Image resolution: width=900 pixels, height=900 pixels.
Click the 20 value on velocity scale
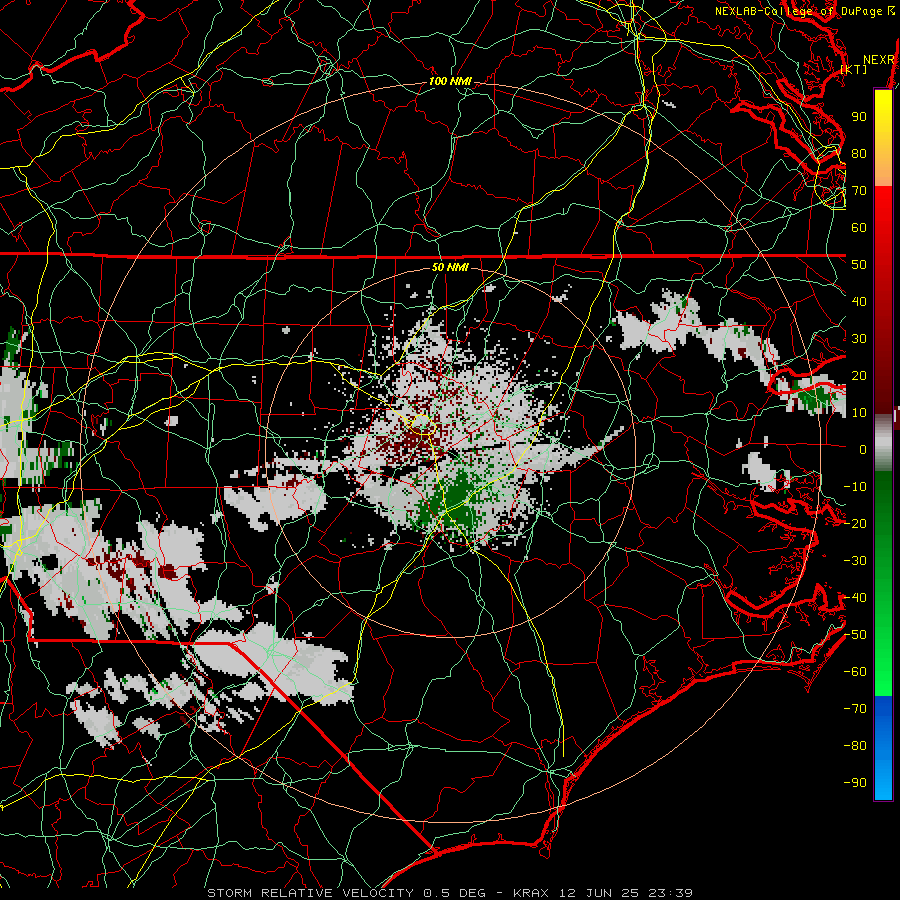[859, 376]
